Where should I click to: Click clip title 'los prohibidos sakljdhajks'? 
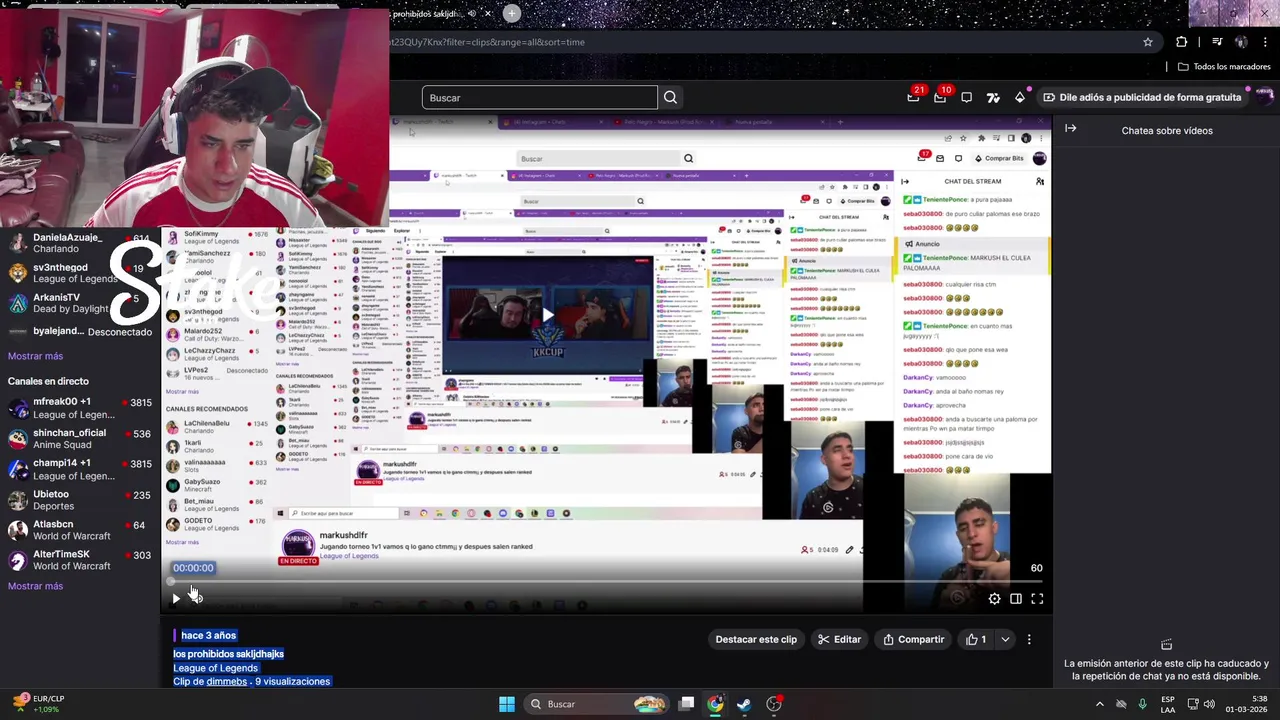tap(228, 654)
